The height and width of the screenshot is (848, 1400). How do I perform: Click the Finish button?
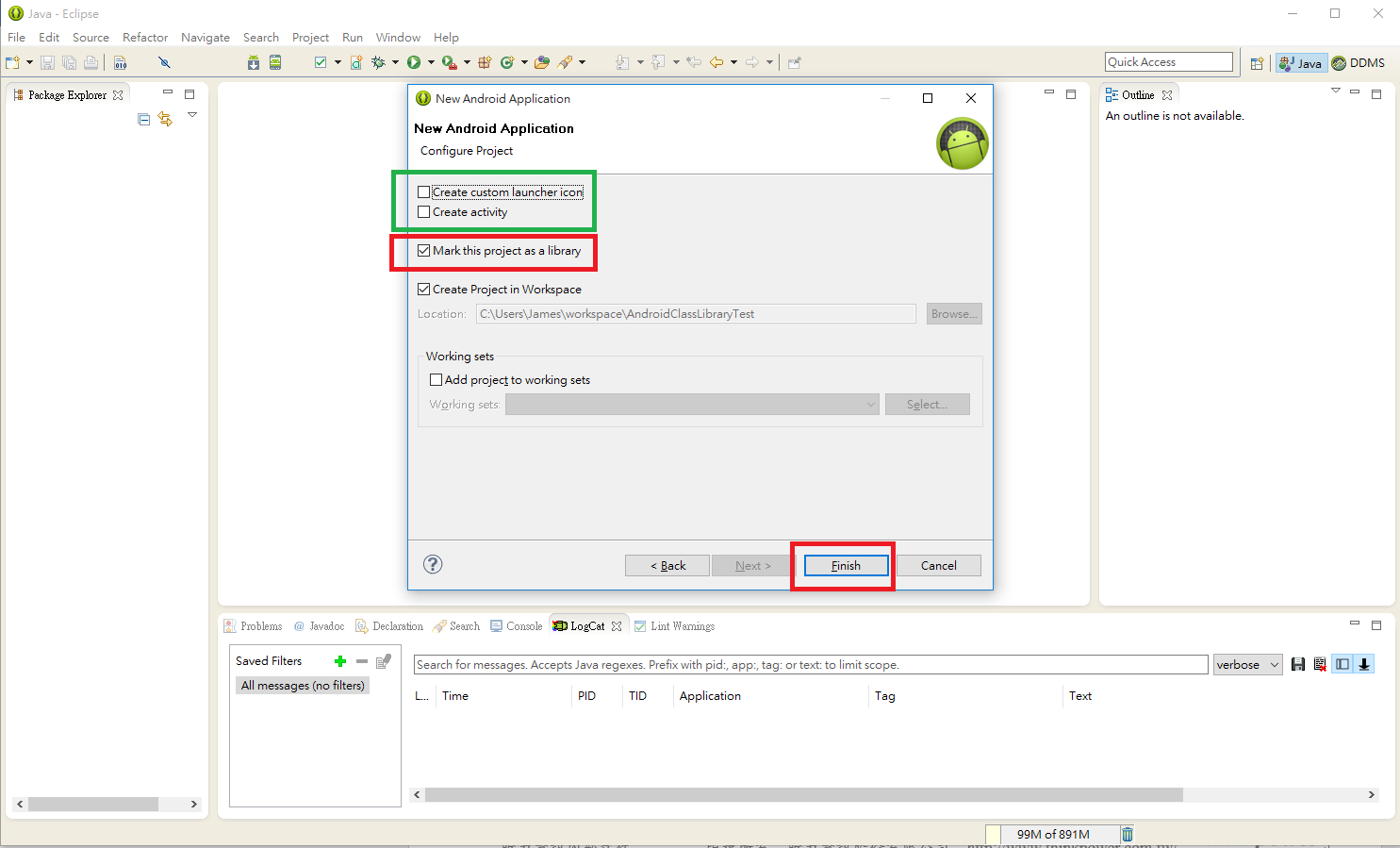[x=846, y=565]
